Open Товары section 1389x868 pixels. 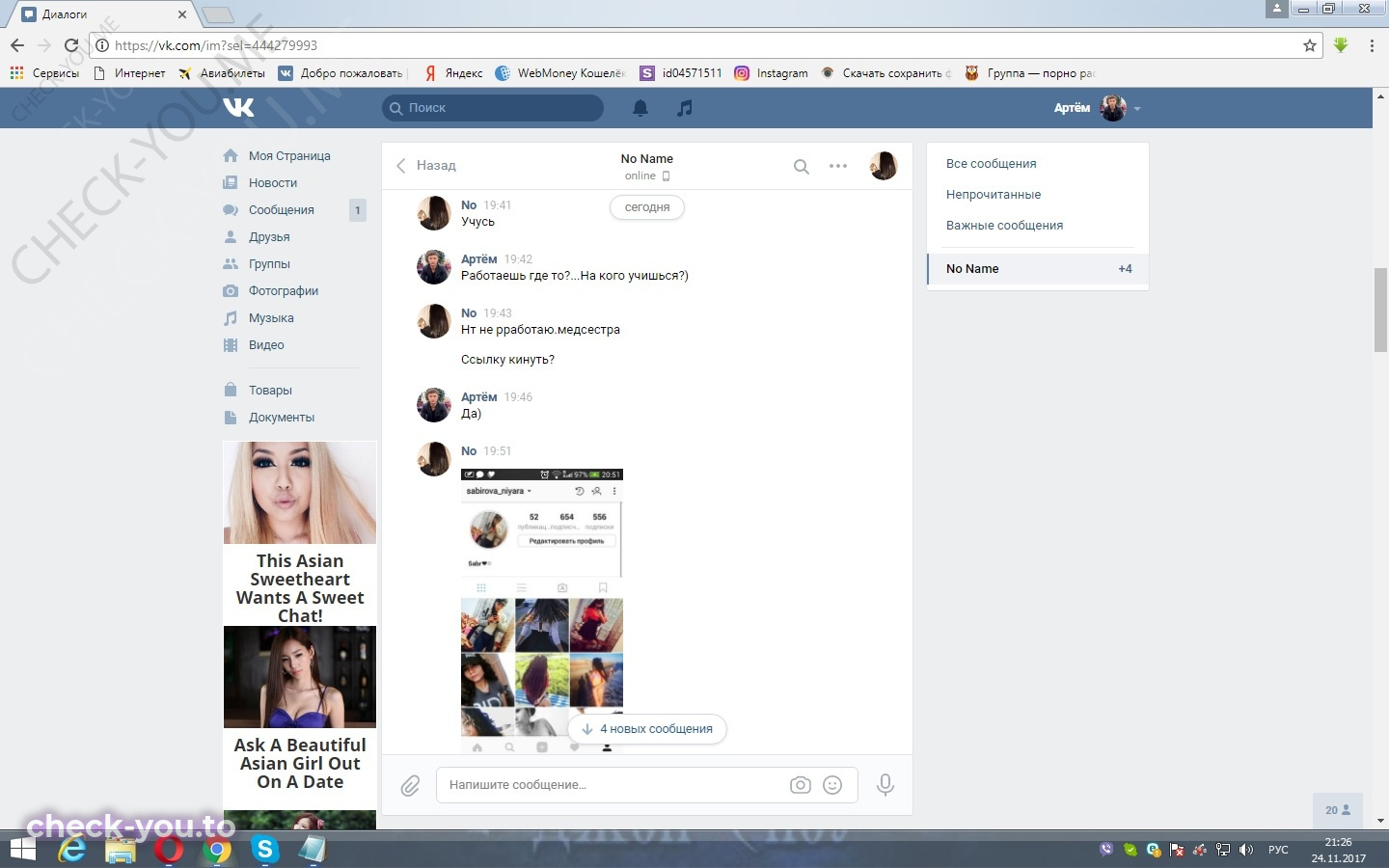click(x=270, y=390)
